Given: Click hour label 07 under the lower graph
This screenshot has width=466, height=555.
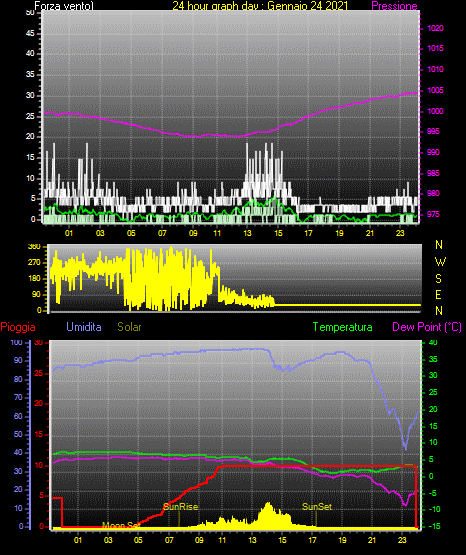Looking at the screenshot, I should [x=169, y=540].
